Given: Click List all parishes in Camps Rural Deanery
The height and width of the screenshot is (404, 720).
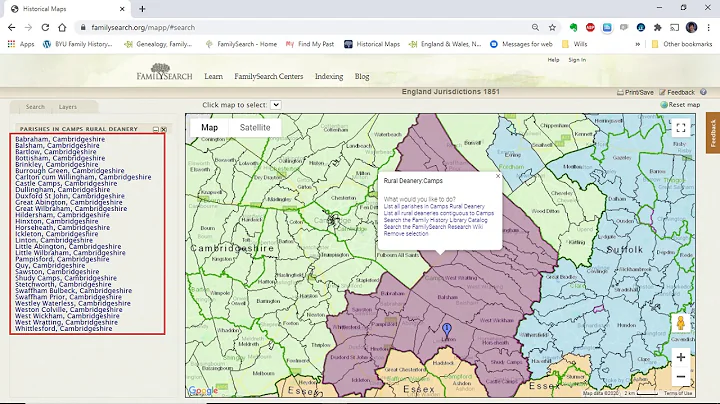Looking at the screenshot, I should coord(434,207).
